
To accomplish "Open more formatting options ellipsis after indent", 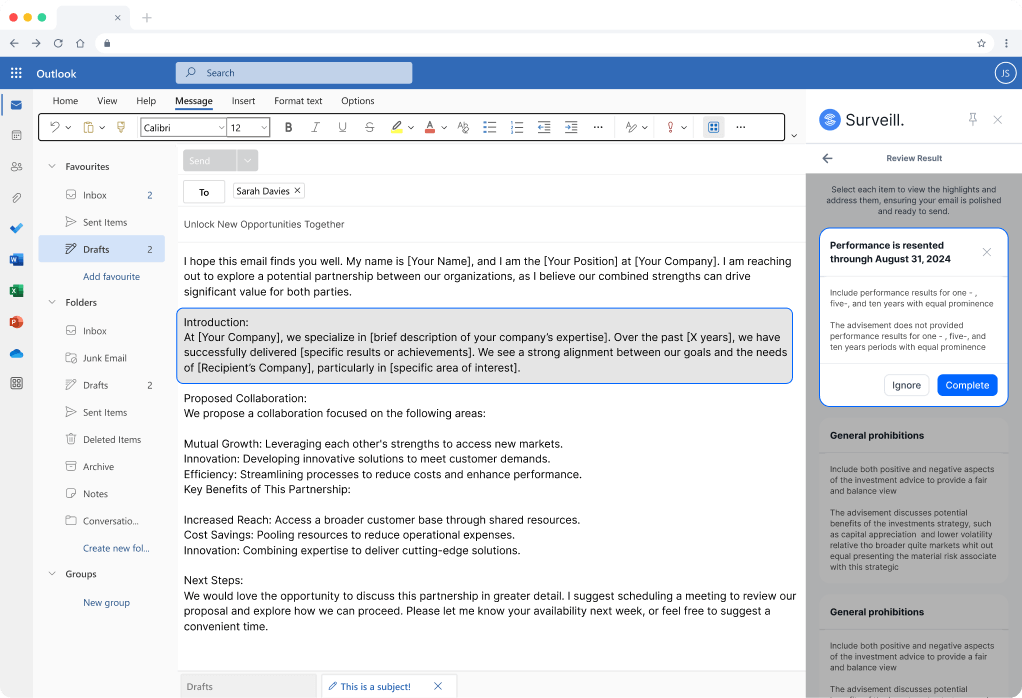I will pyautogui.click(x=598, y=128).
